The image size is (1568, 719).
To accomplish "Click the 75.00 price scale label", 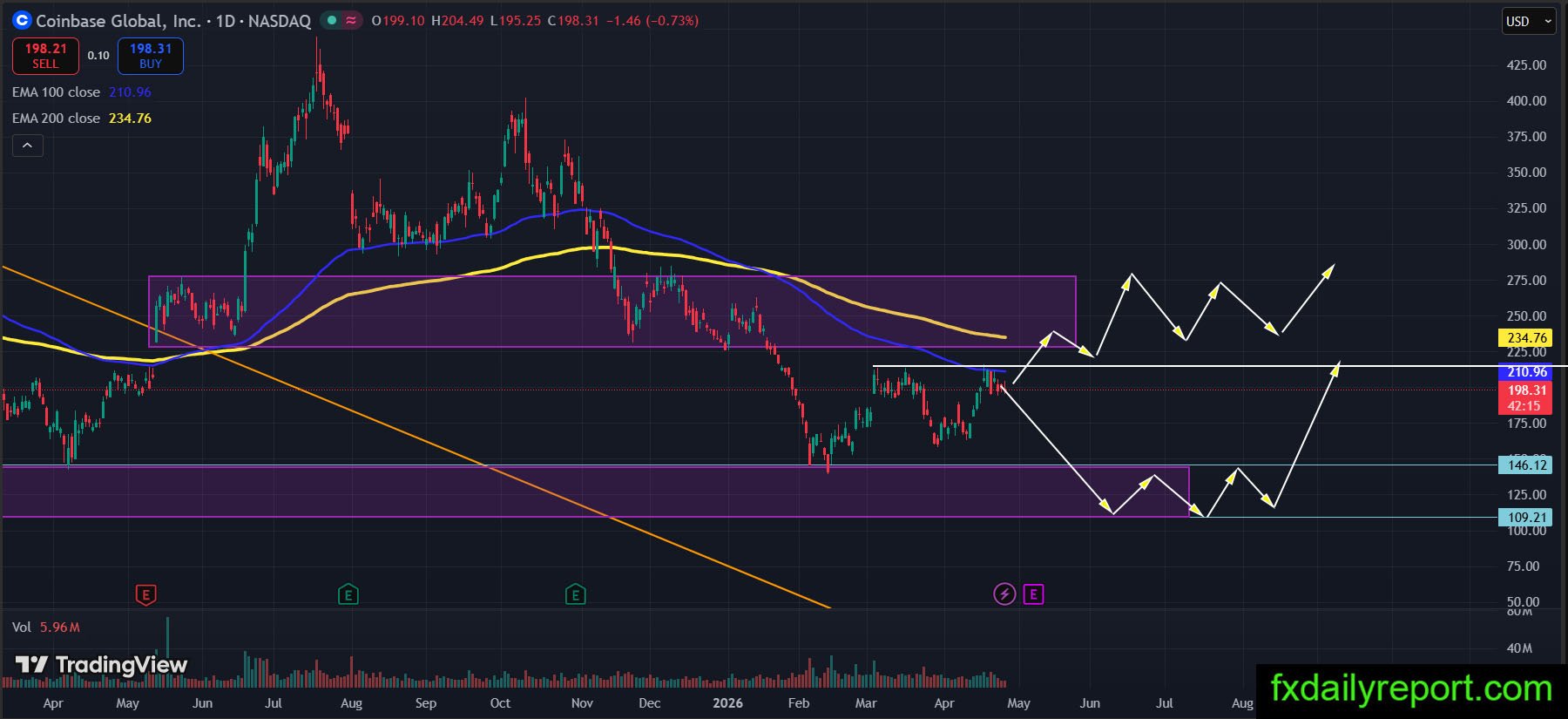I will [x=1524, y=566].
